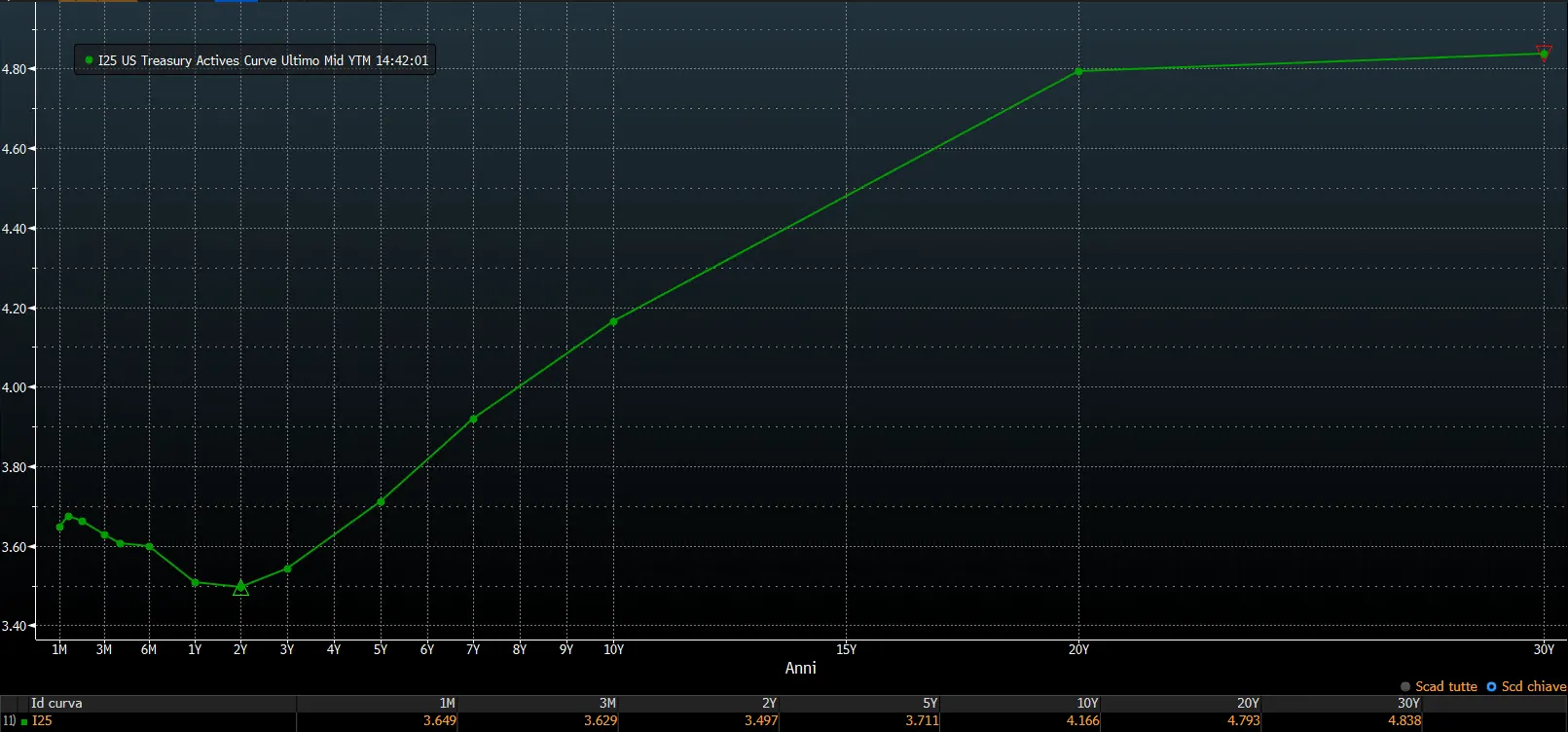The height and width of the screenshot is (732, 1568).
Task: Select the Scad tutte radio option
Action: coord(1439,686)
